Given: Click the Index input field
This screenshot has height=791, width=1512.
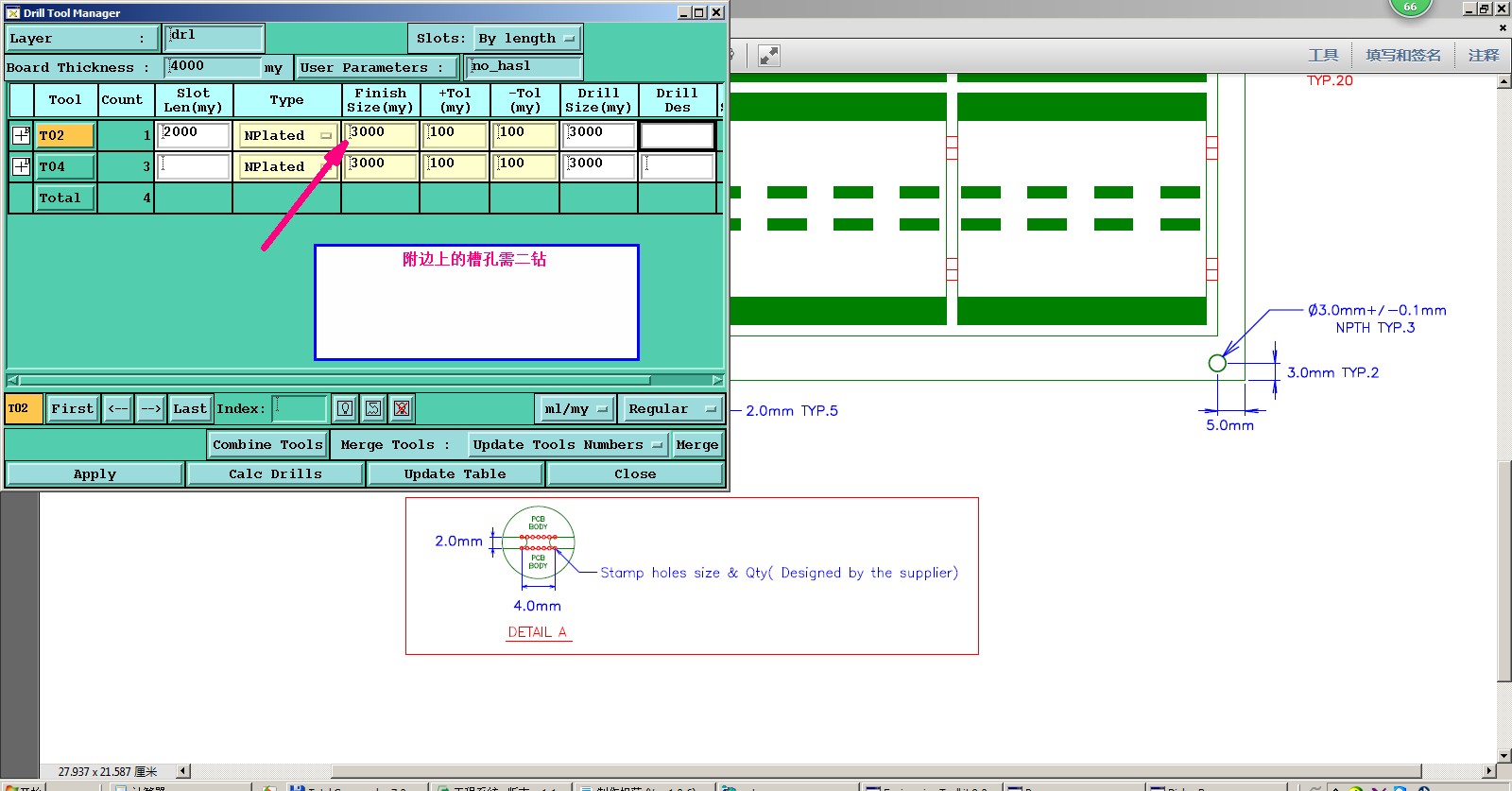Looking at the screenshot, I should [x=300, y=408].
